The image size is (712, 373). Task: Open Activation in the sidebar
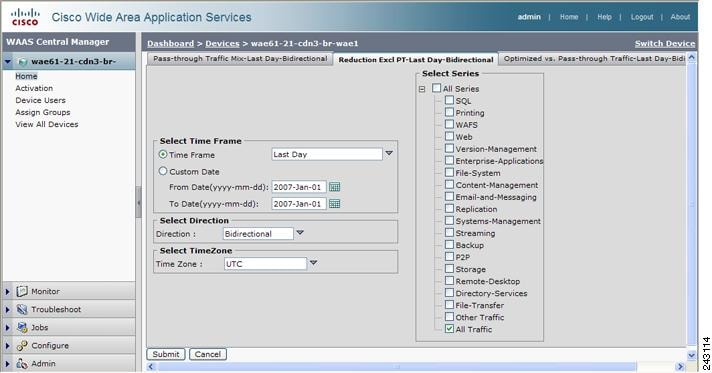34,88
